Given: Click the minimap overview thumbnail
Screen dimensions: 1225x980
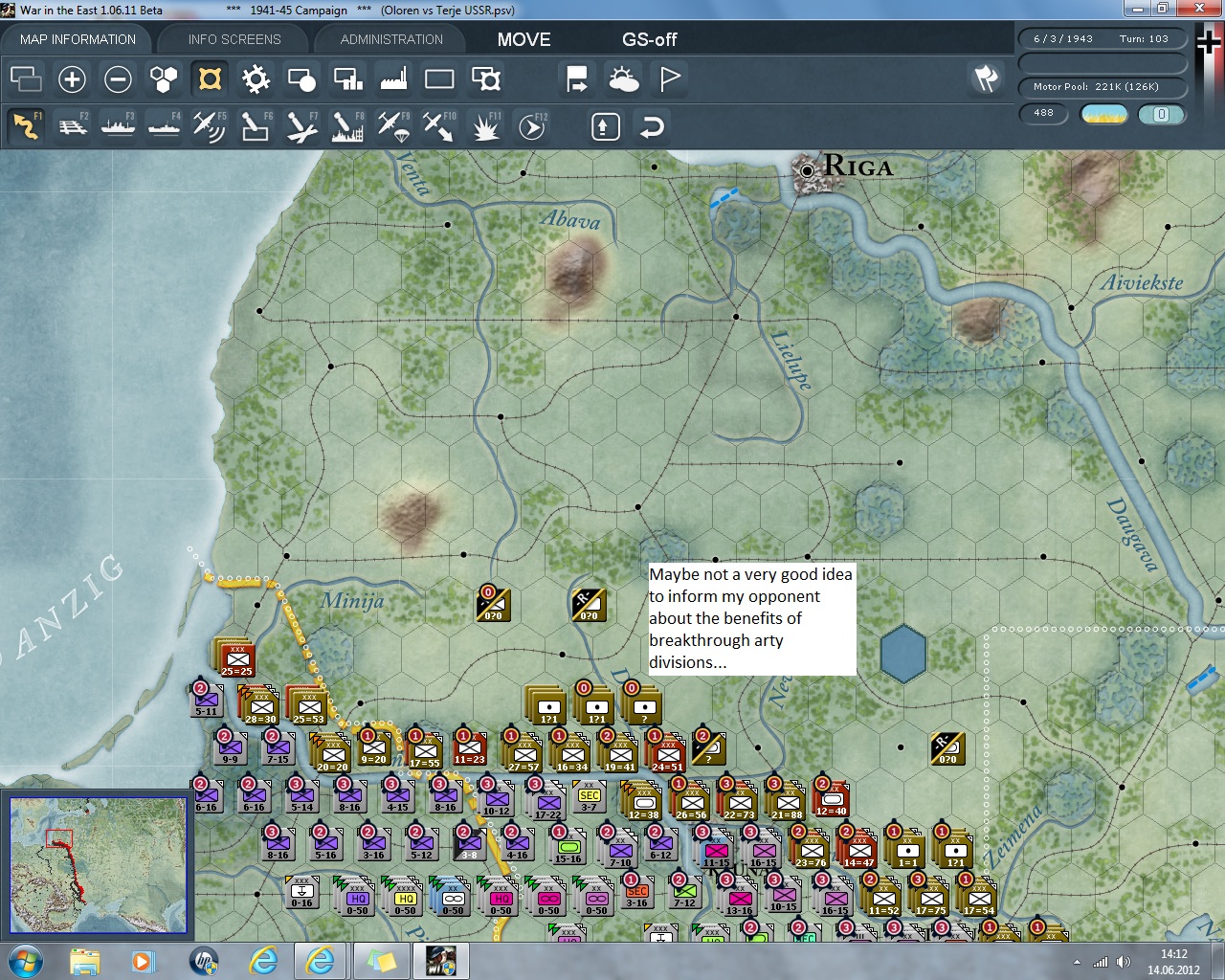Looking at the screenshot, I should point(99,865).
